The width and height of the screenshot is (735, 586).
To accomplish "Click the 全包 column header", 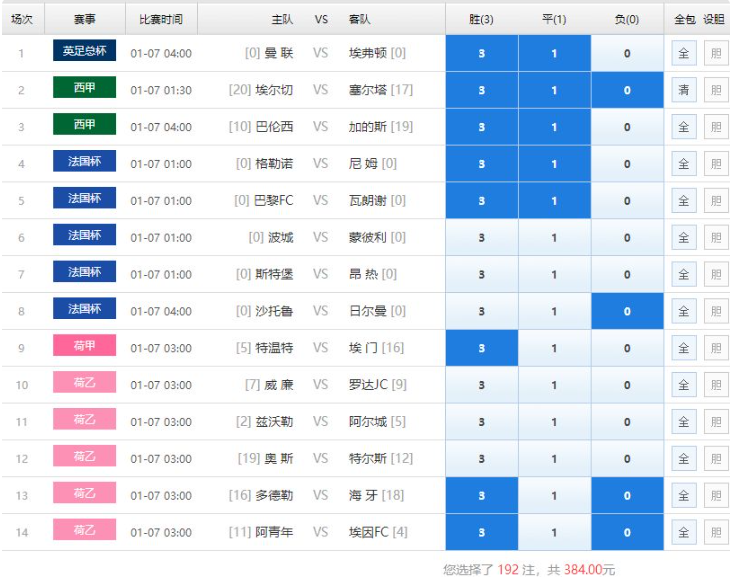I will tap(685, 19).
